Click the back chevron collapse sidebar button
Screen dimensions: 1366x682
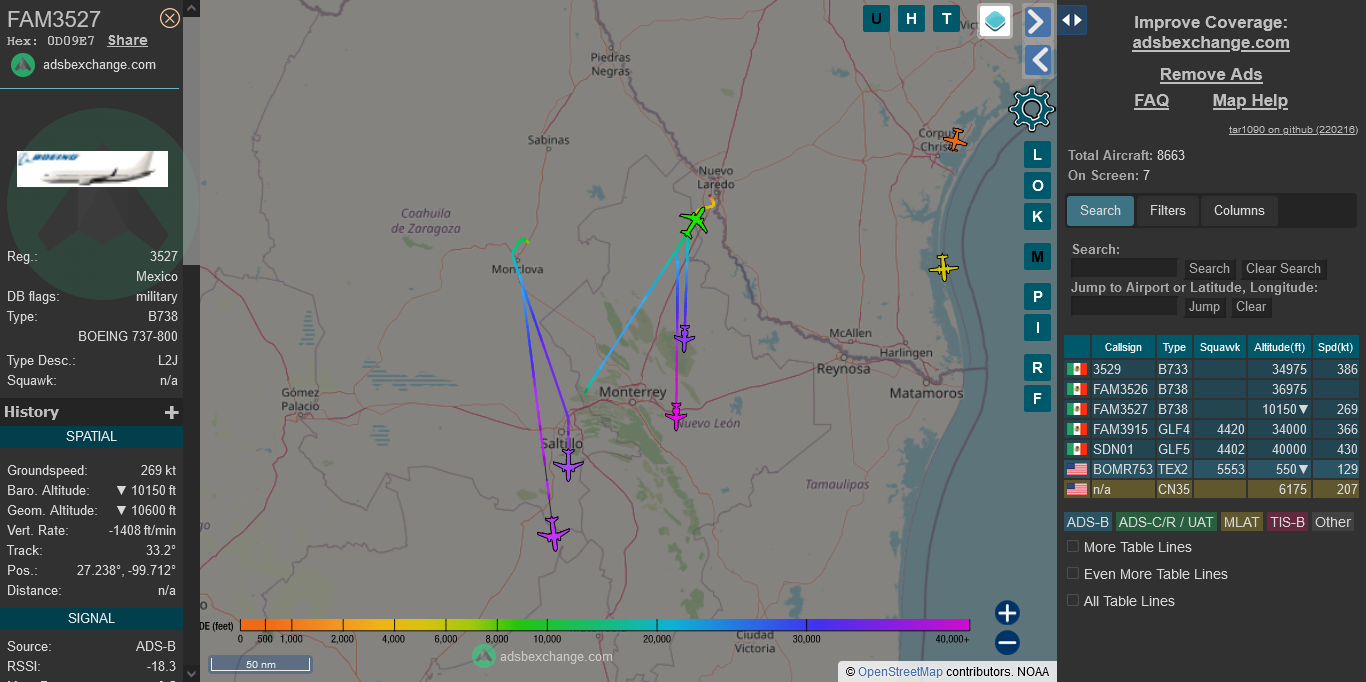(x=1038, y=60)
